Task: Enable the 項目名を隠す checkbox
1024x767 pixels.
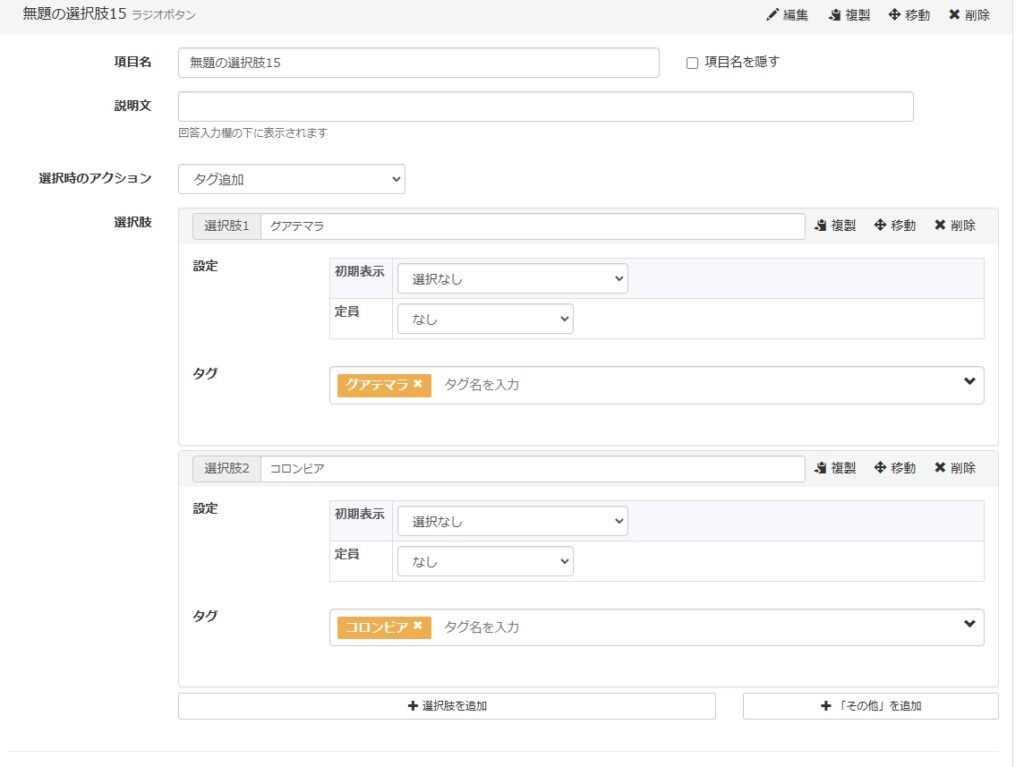Action: 692,62
